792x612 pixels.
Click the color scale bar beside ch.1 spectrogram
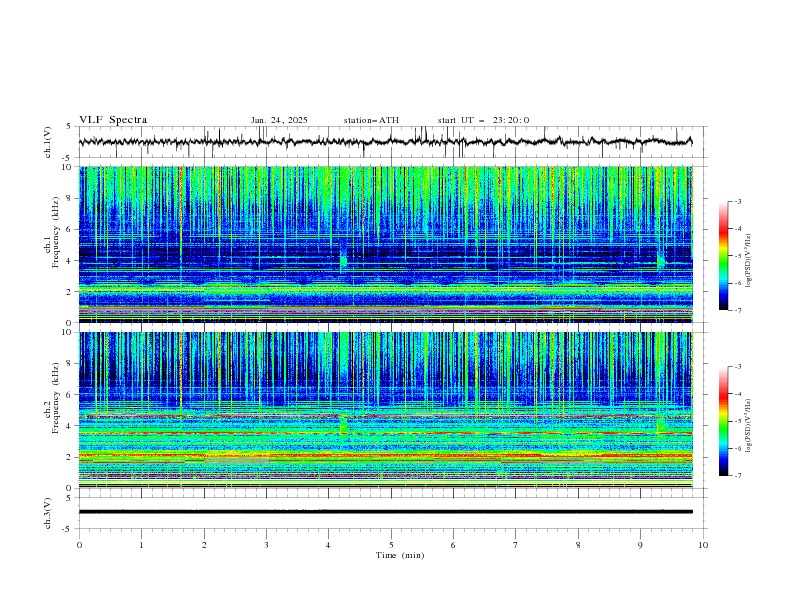724,256
